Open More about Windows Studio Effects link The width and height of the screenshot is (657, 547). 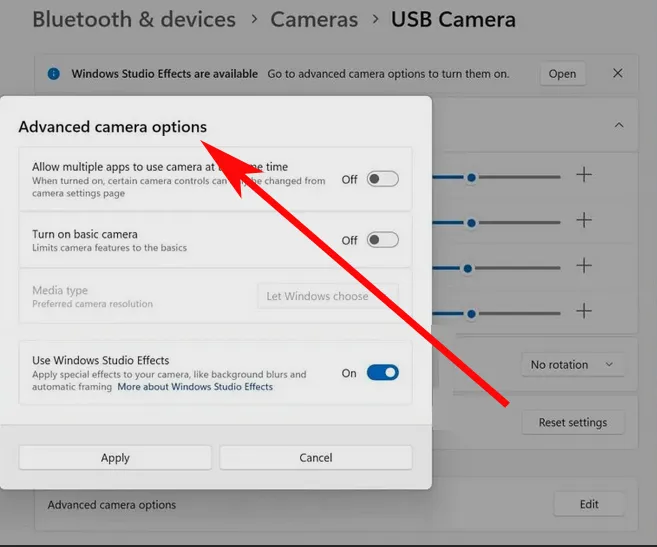coord(195,387)
